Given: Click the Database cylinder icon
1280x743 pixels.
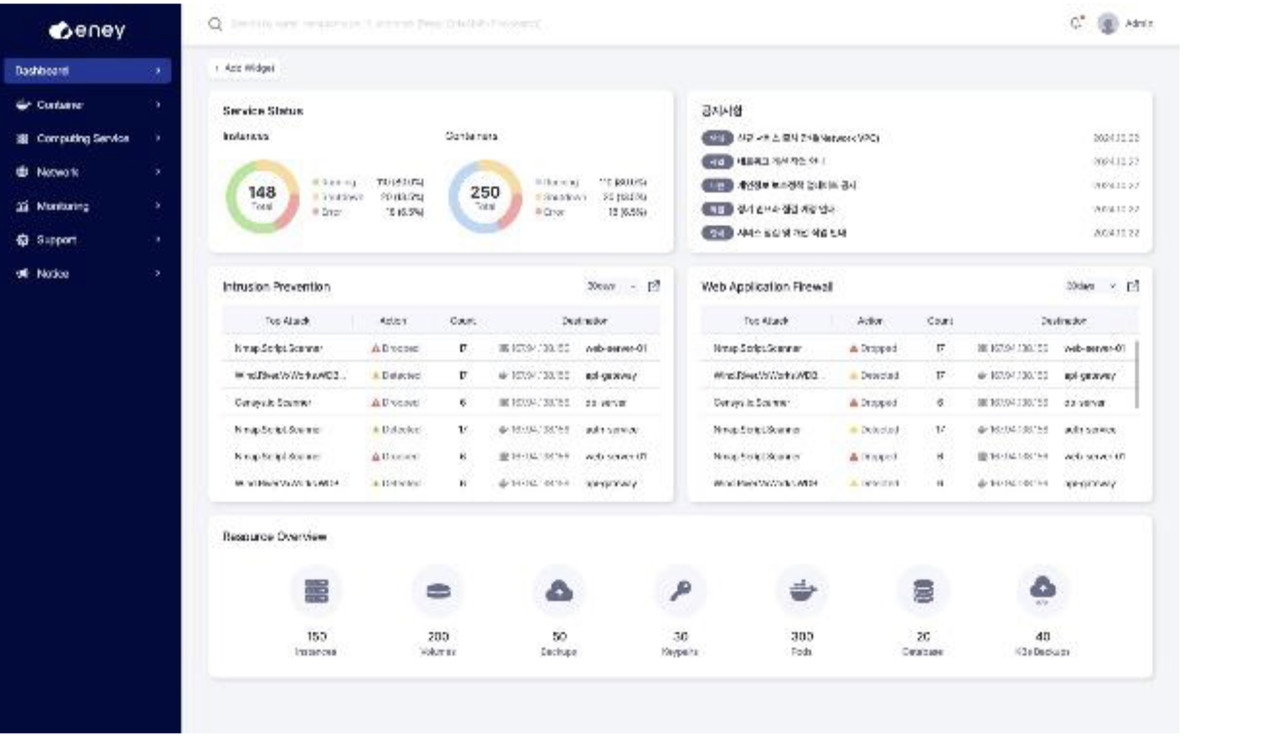Looking at the screenshot, I should (923, 591).
